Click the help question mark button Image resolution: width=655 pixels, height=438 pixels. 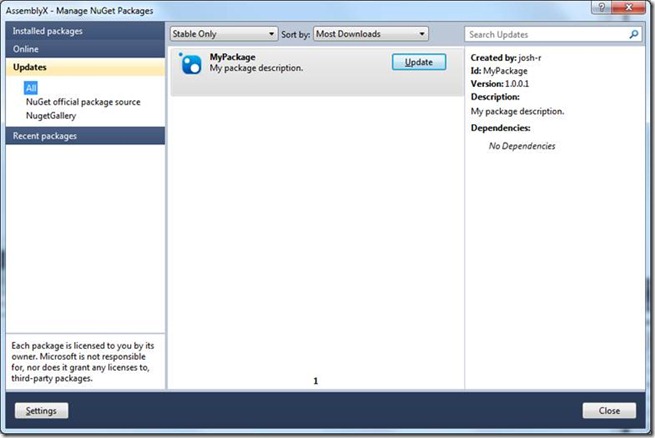click(x=602, y=7)
